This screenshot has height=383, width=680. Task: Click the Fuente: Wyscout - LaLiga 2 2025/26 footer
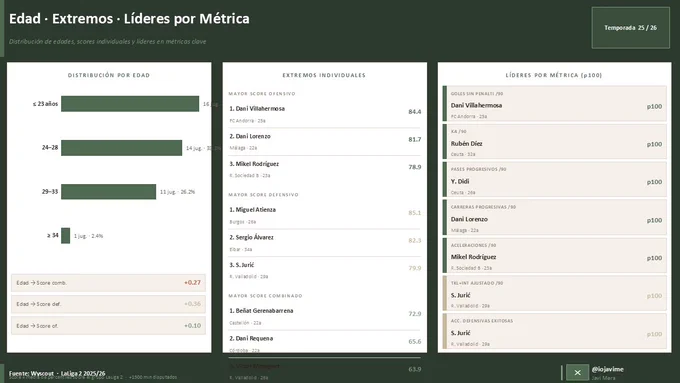[57, 373]
